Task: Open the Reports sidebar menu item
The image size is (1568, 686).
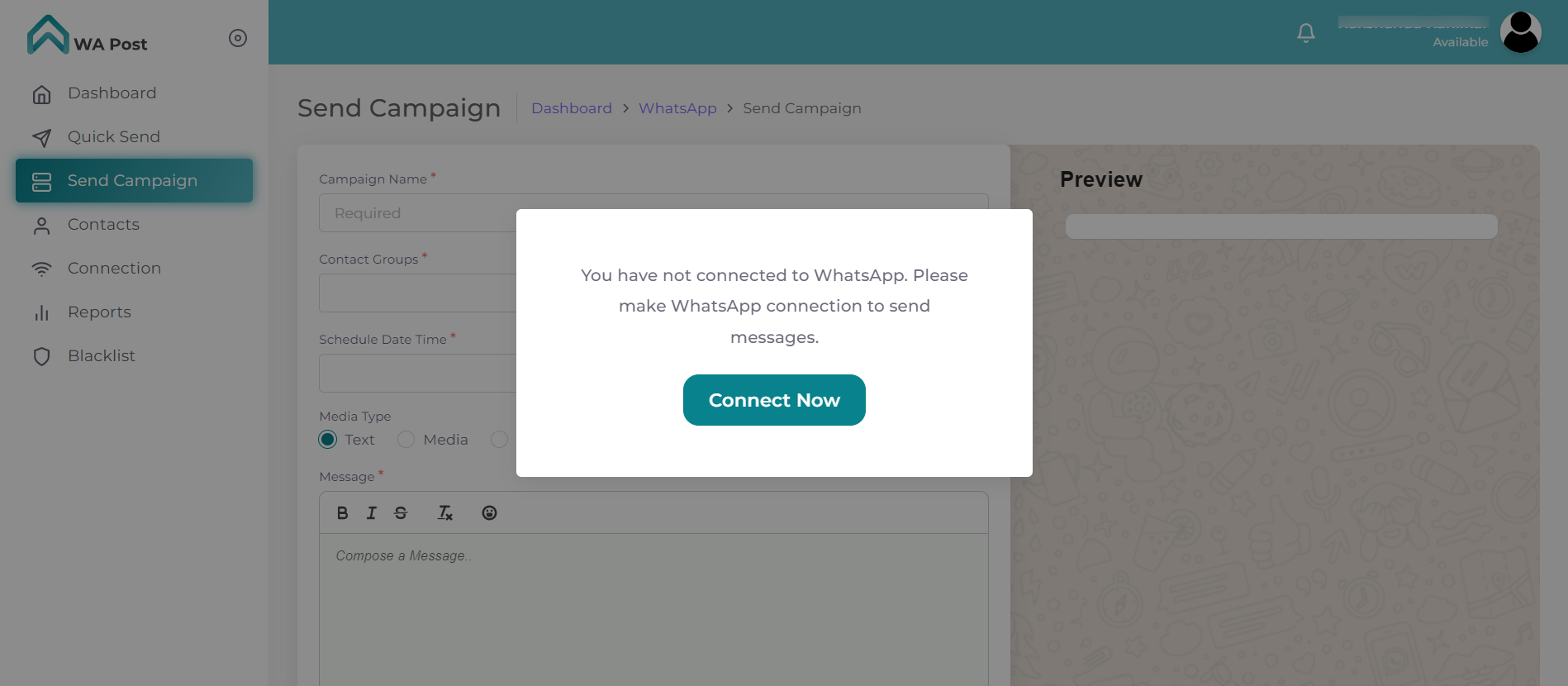Action: [99, 312]
